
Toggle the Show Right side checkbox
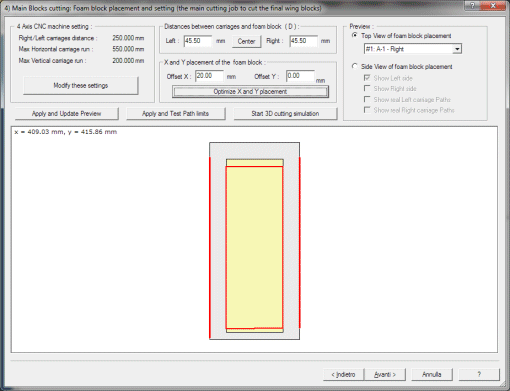(367, 88)
